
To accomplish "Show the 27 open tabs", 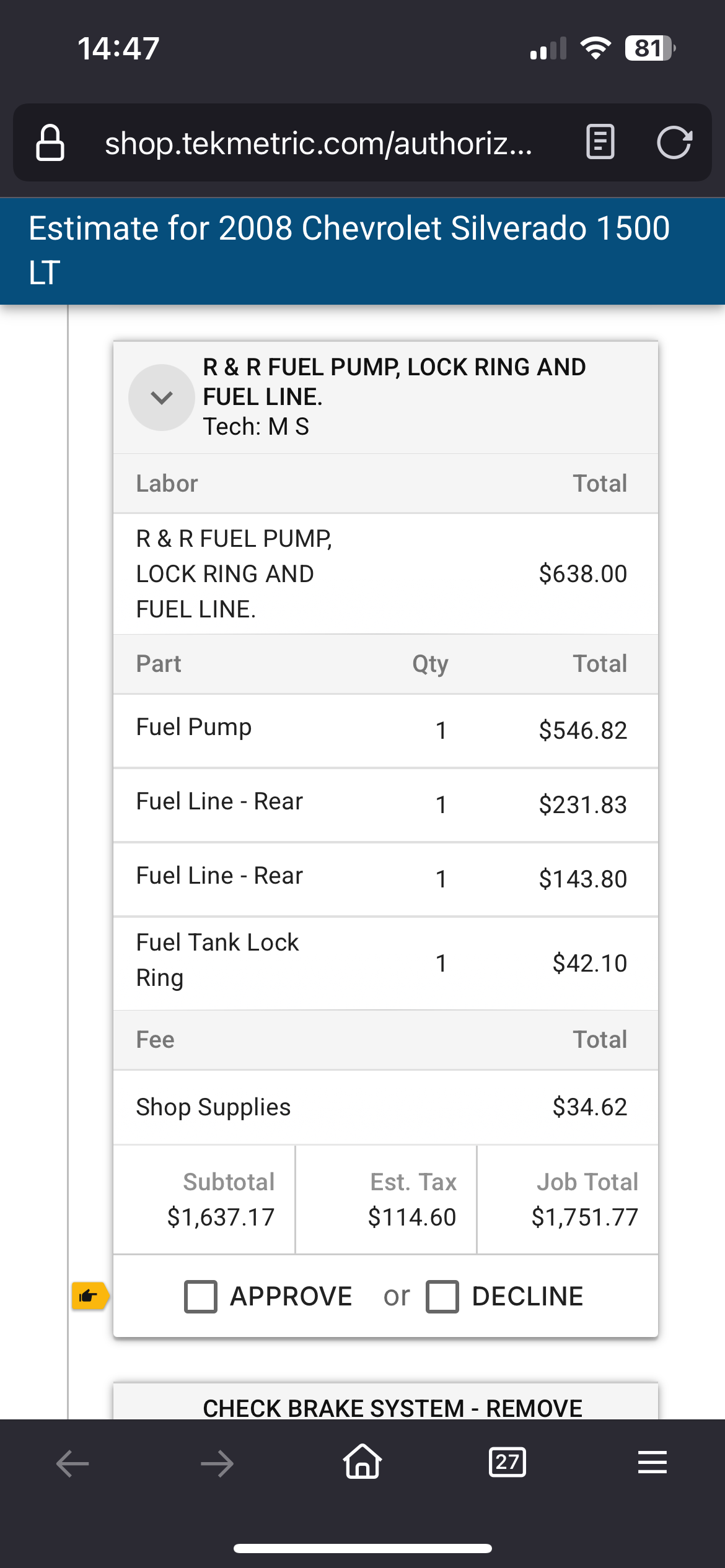I will (x=507, y=1463).
